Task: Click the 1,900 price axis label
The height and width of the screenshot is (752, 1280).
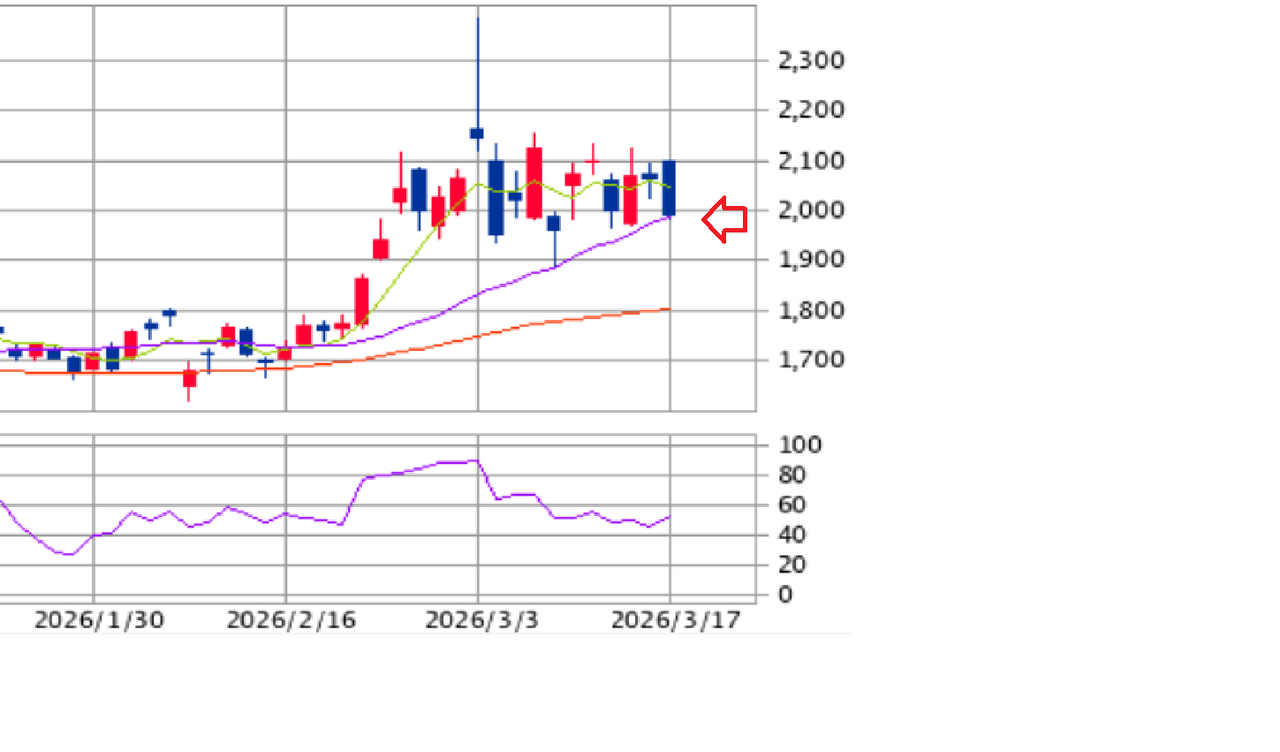Action: point(811,259)
